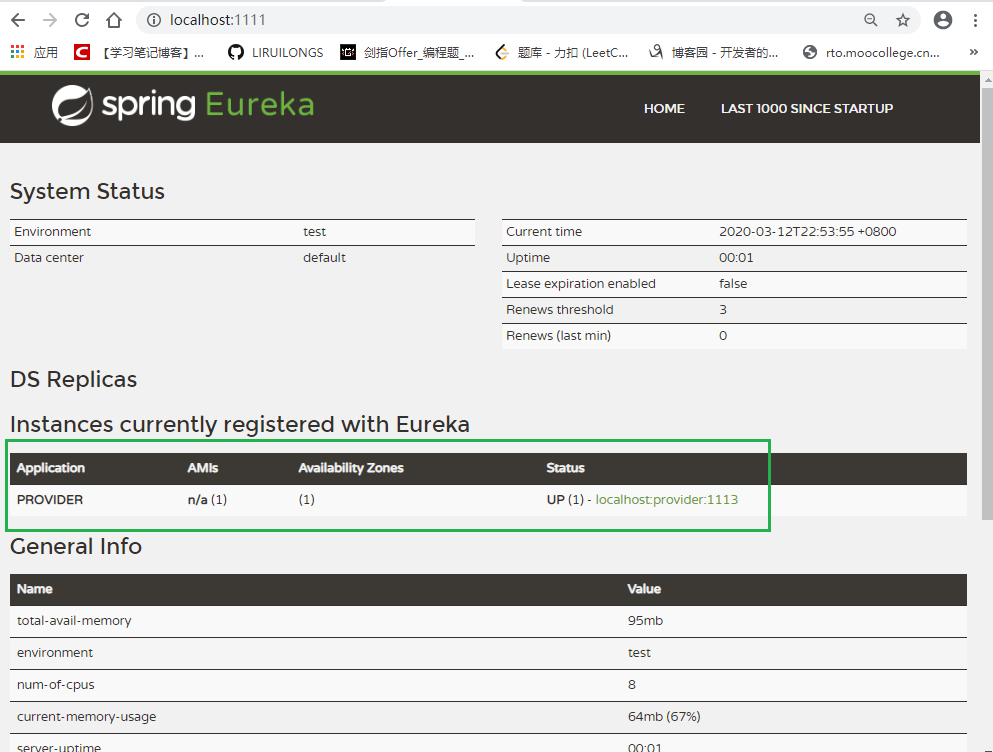Click the 'total-avail-memory' row name
Screen dimensions: 993x752
pos(74,621)
